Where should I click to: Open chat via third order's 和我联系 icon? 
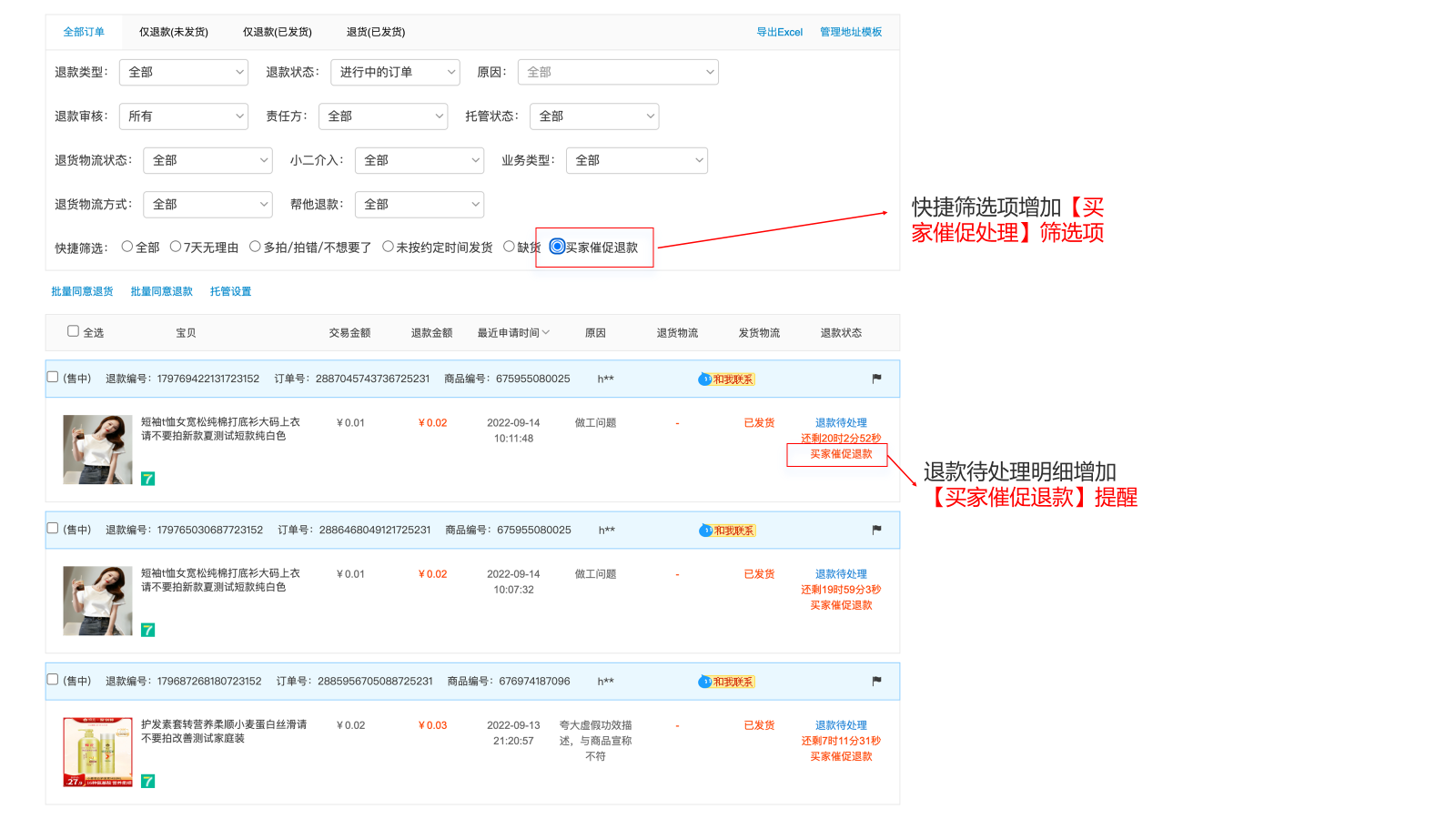click(725, 682)
